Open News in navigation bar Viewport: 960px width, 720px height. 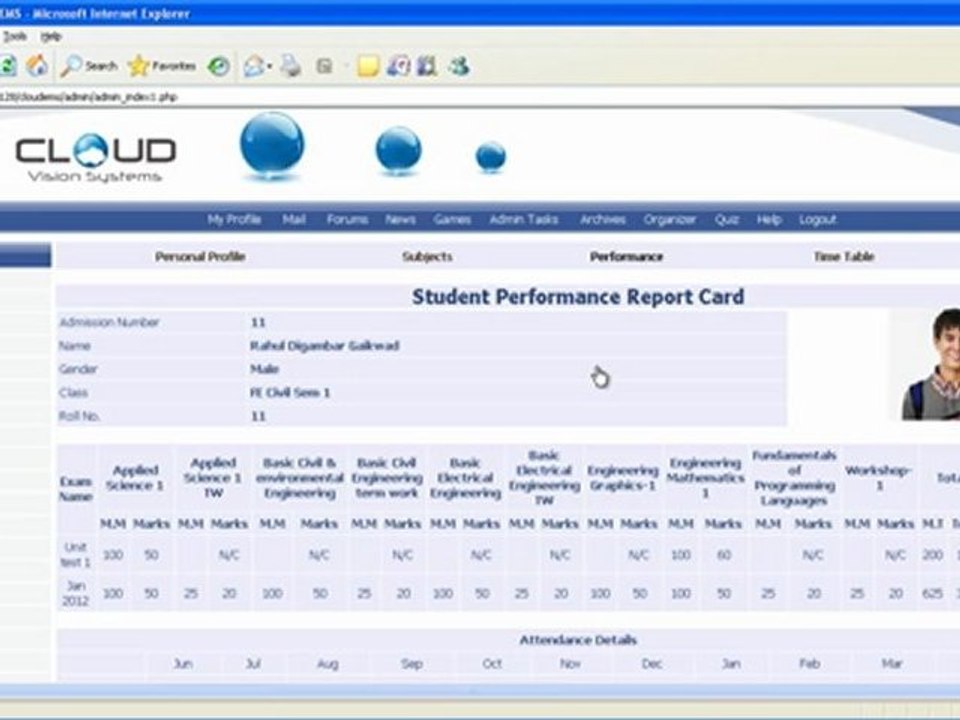click(400, 219)
